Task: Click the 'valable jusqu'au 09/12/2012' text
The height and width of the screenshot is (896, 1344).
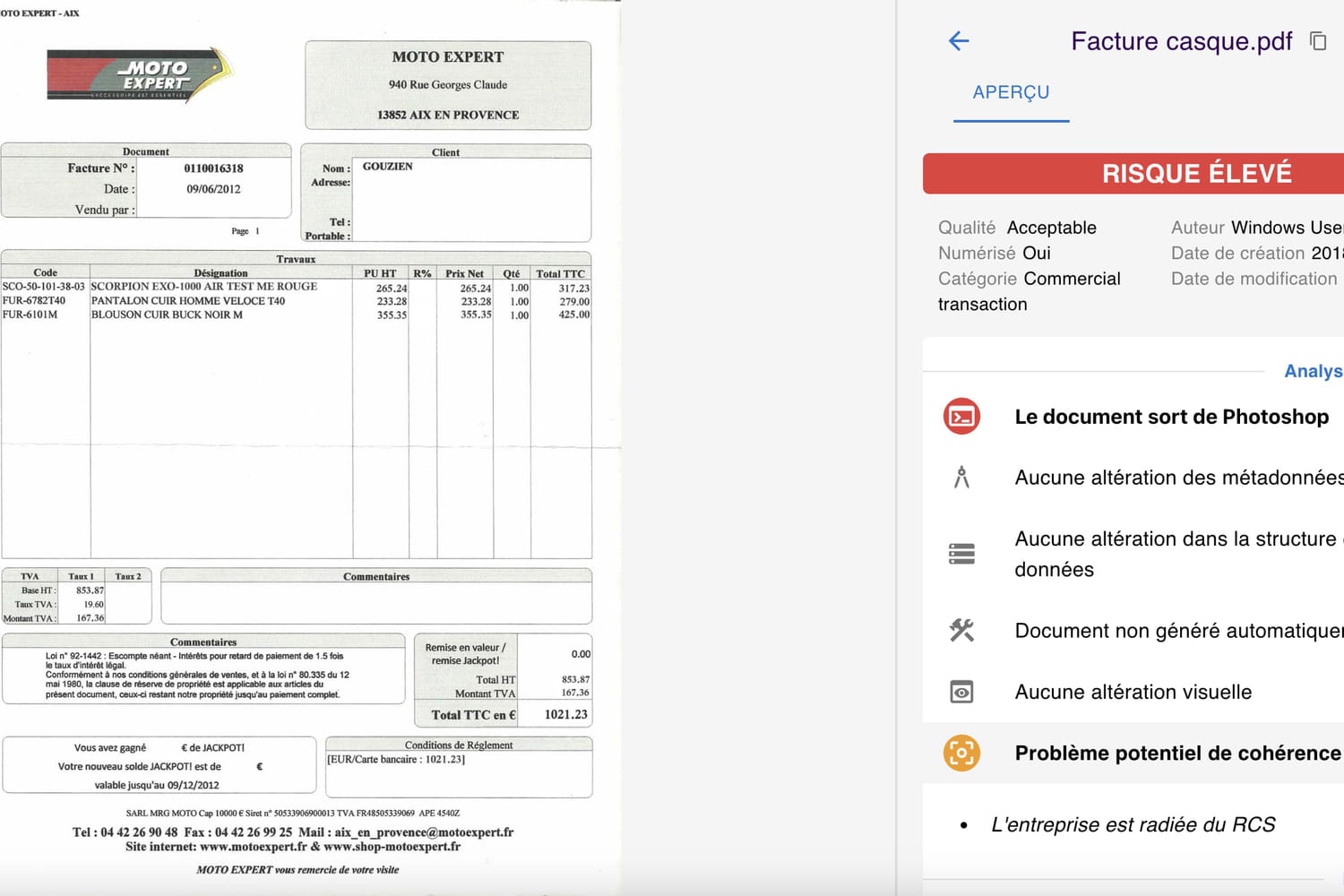Action: point(157,786)
